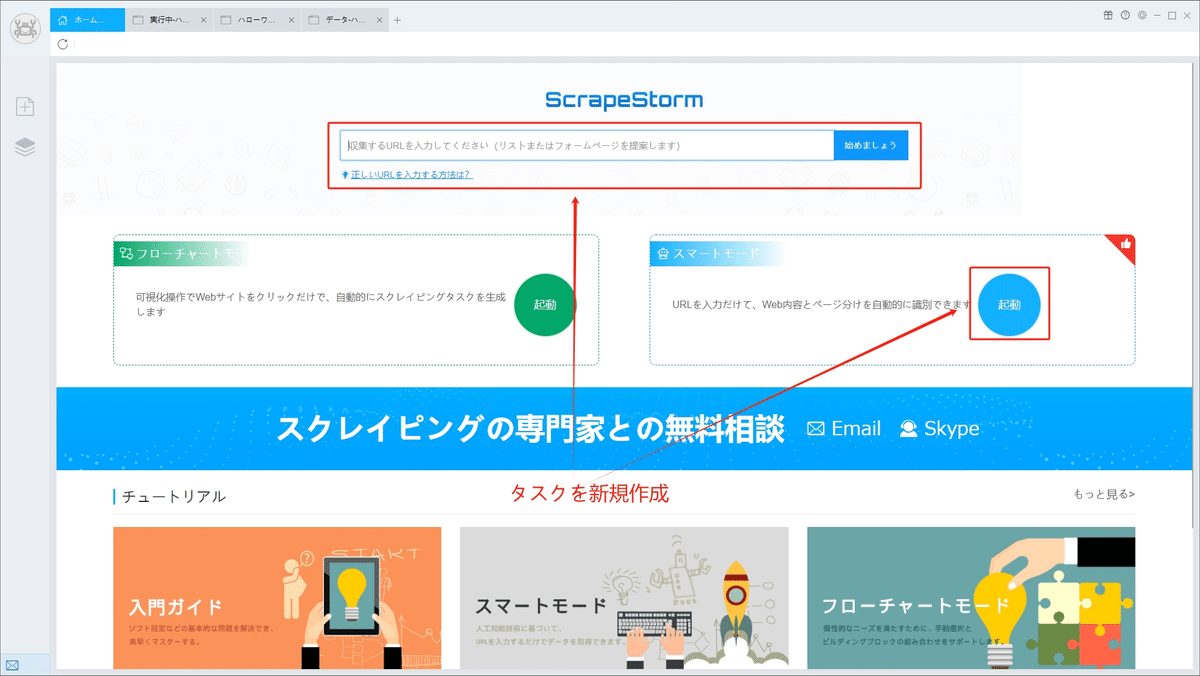Open the help question-mark icon
Screen dimensions: 1200x676
(1125, 15)
